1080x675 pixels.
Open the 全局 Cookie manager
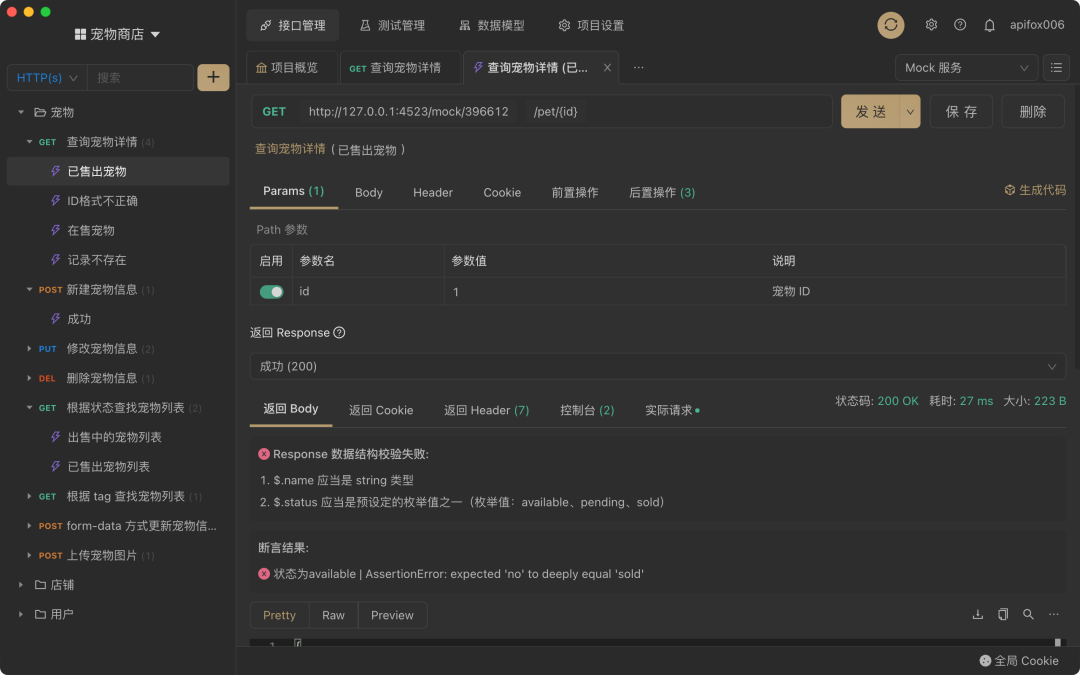1020,660
